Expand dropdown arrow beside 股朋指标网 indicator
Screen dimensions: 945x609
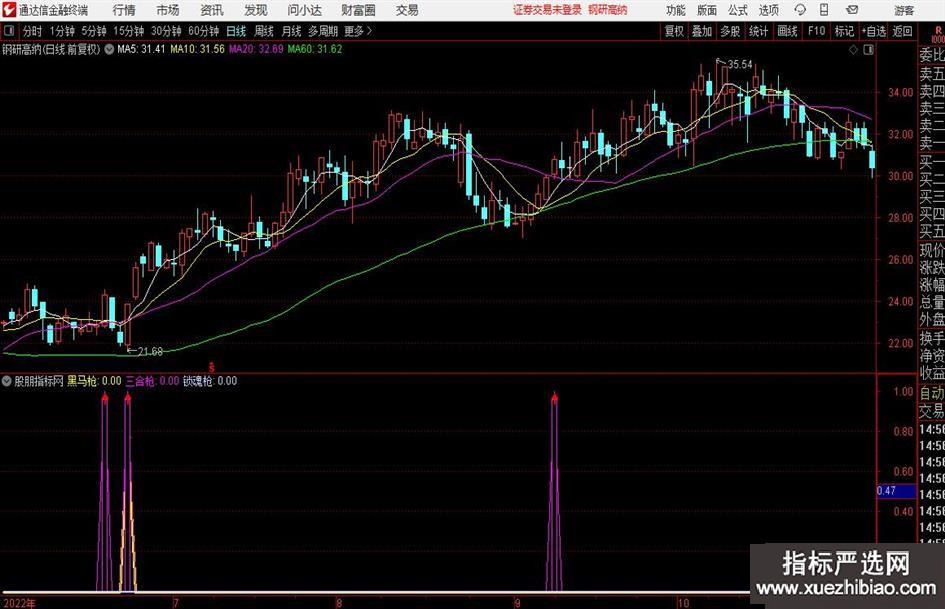[x=7, y=381]
